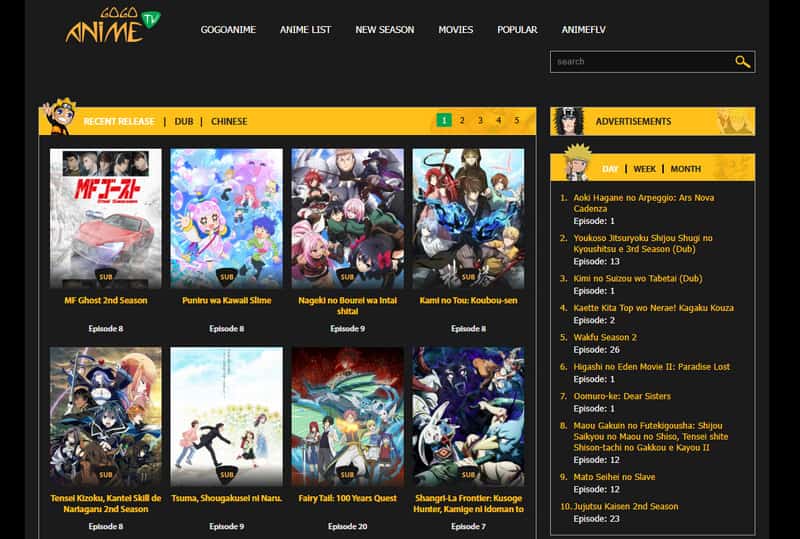
Task: Open the ANIMEFLV menu link
Action: click(584, 30)
